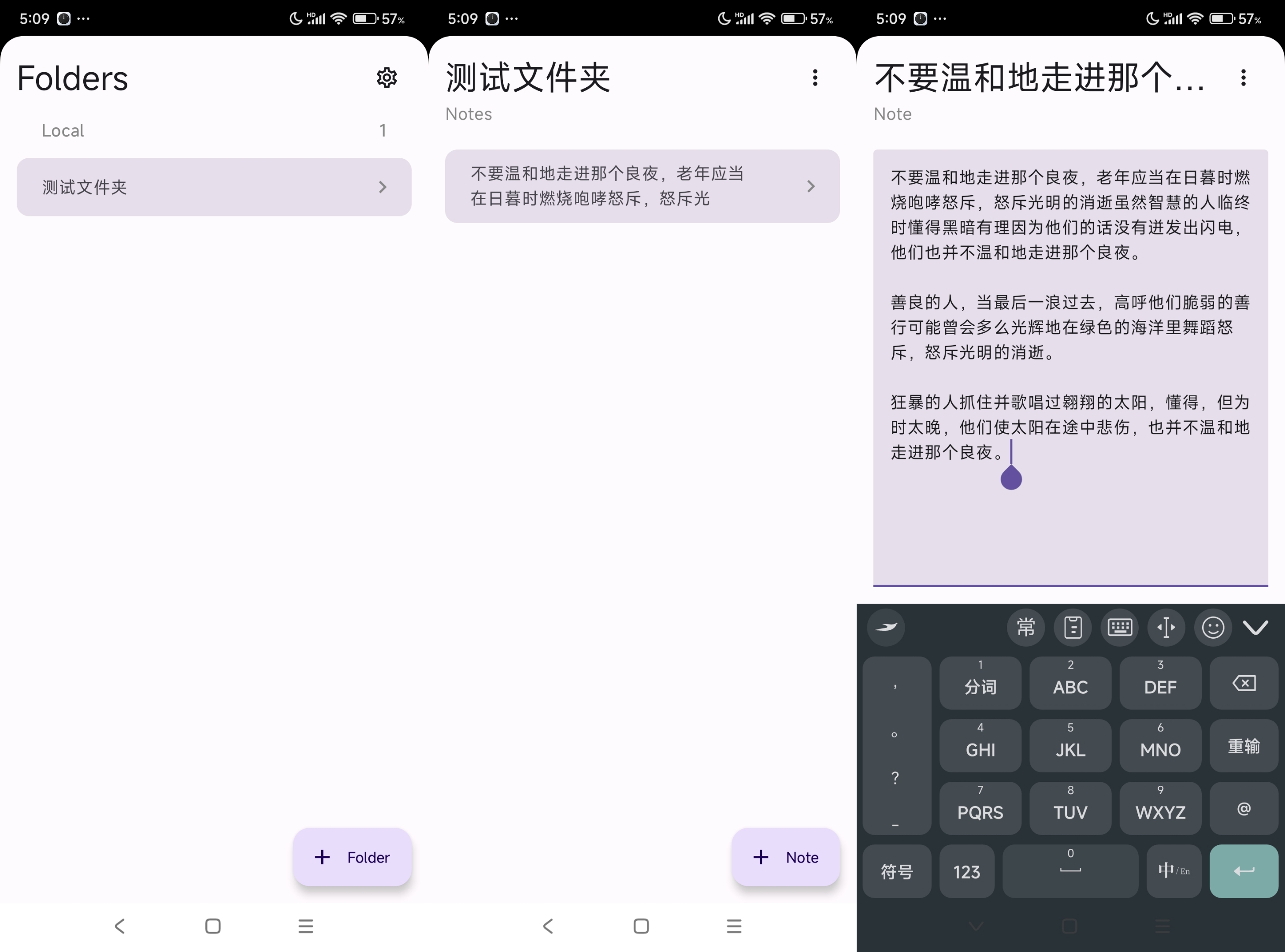1285x952 pixels.
Task: Toggle Chinese/English input with 中/En key
Action: (1174, 871)
